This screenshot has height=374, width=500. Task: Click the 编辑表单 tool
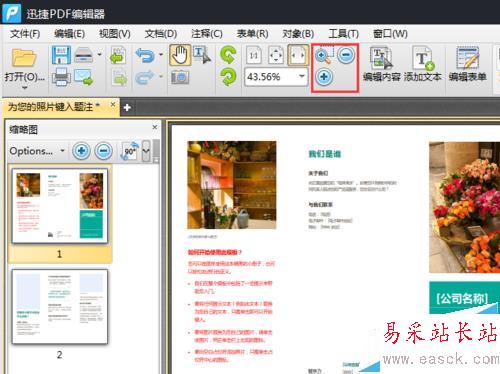(468, 64)
